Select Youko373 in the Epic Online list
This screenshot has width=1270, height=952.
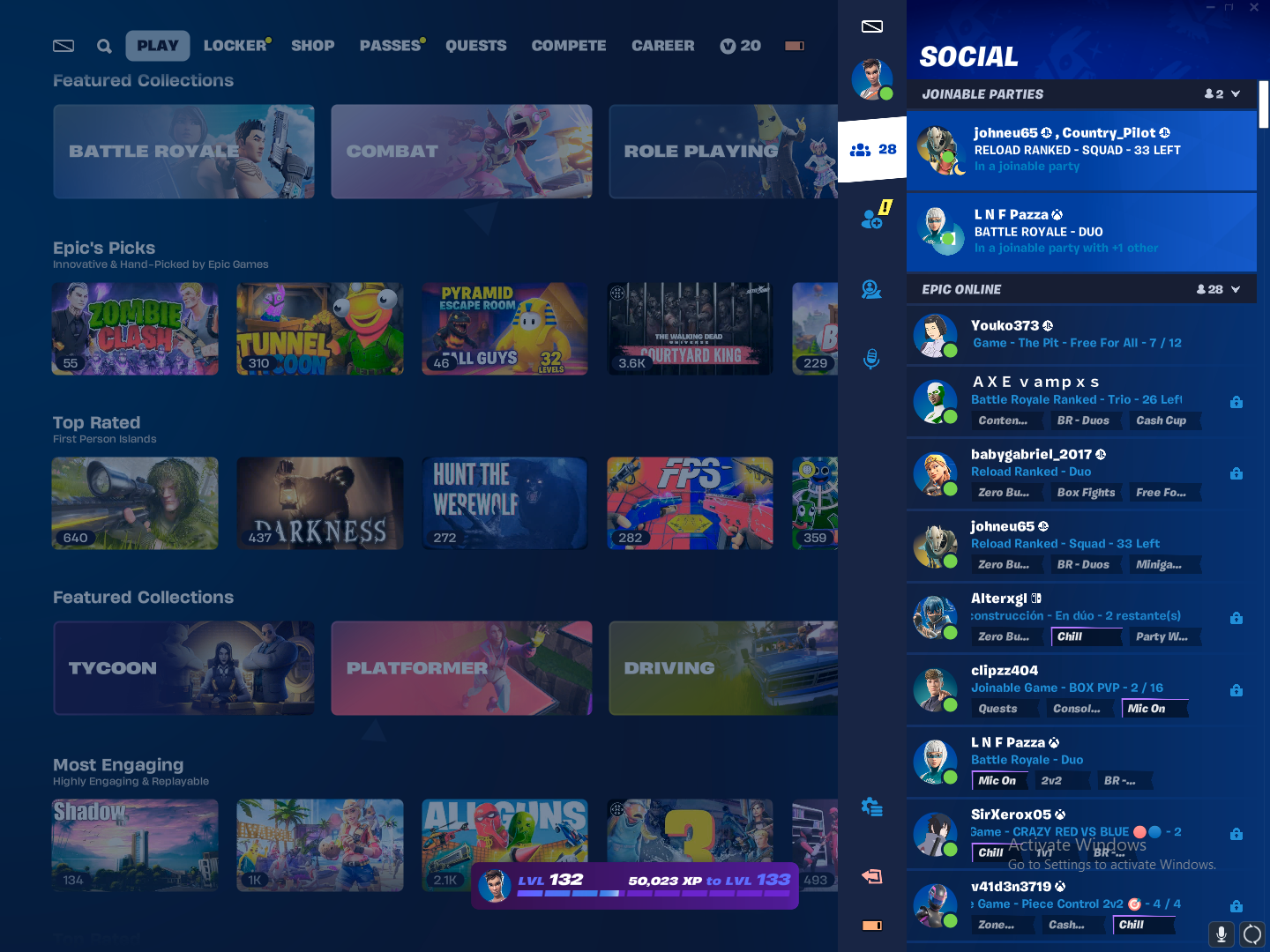point(1081,335)
